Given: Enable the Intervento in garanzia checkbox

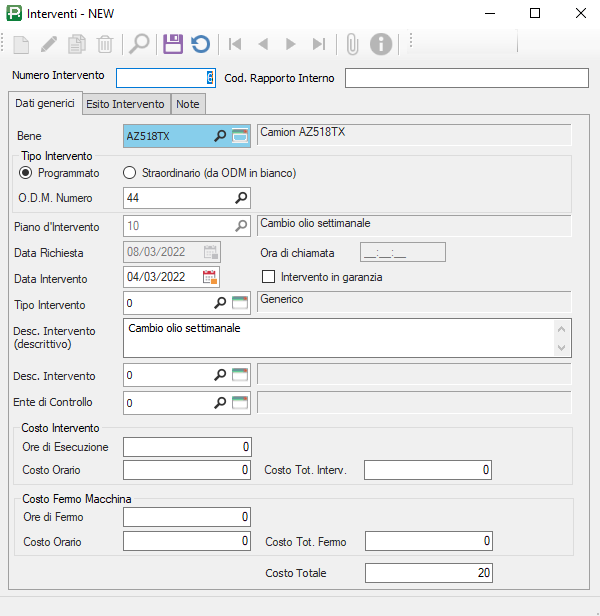Looking at the screenshot, I should 267,276.
